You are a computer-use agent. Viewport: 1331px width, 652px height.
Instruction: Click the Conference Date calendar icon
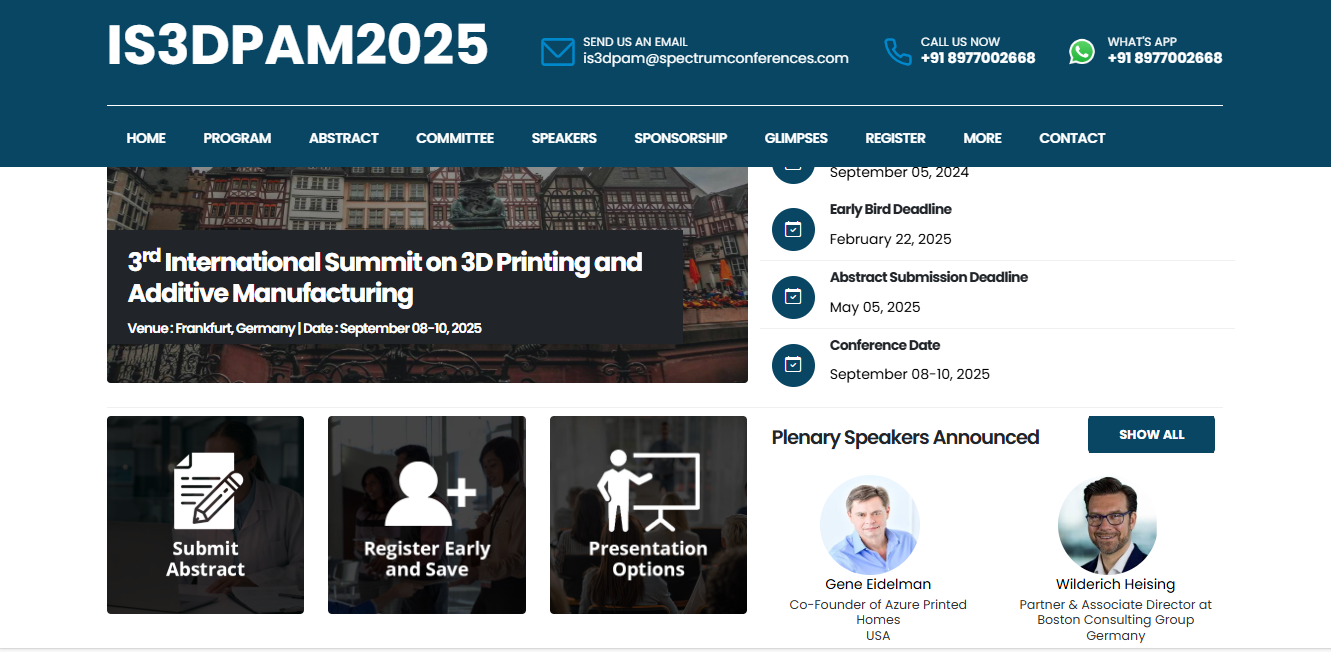point(793,365)
